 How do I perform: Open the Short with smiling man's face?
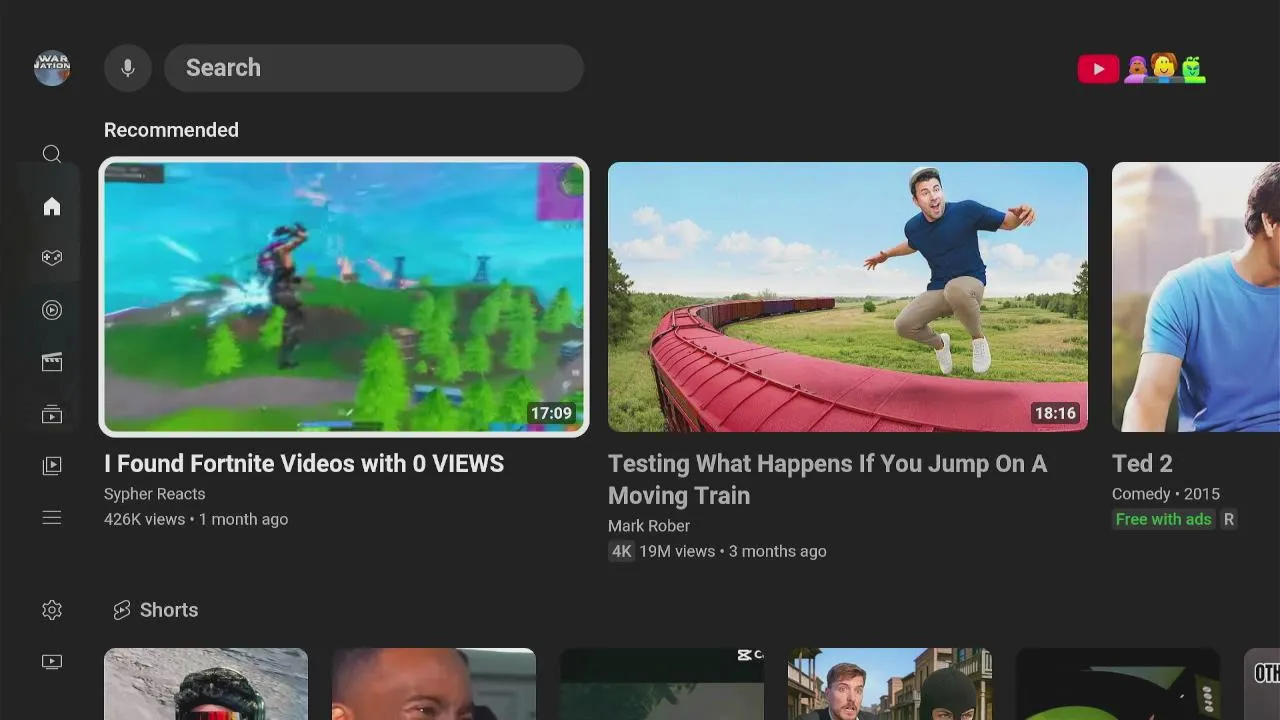[434, 684]
